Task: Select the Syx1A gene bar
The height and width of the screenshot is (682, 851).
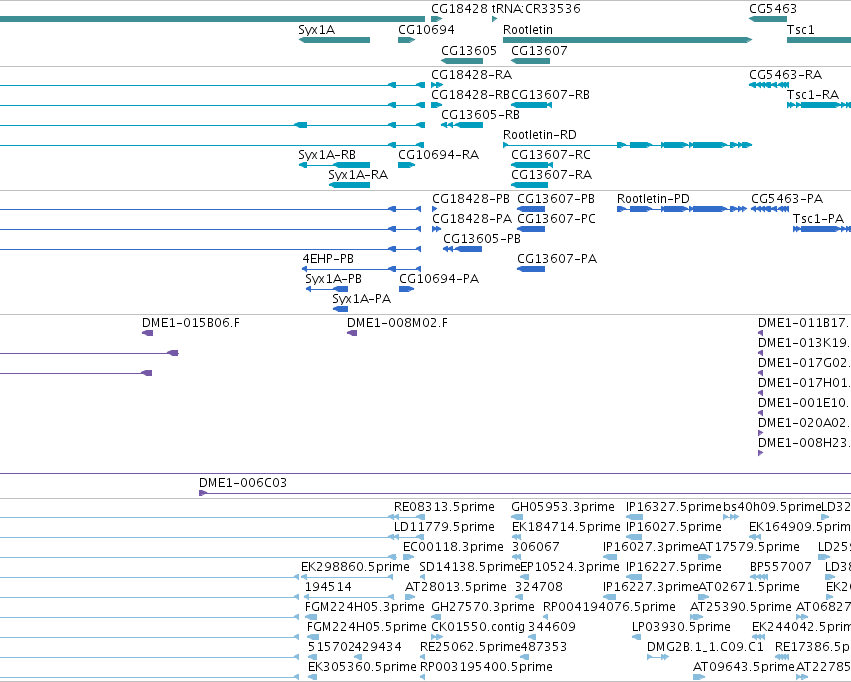Action: coord(334,40)
